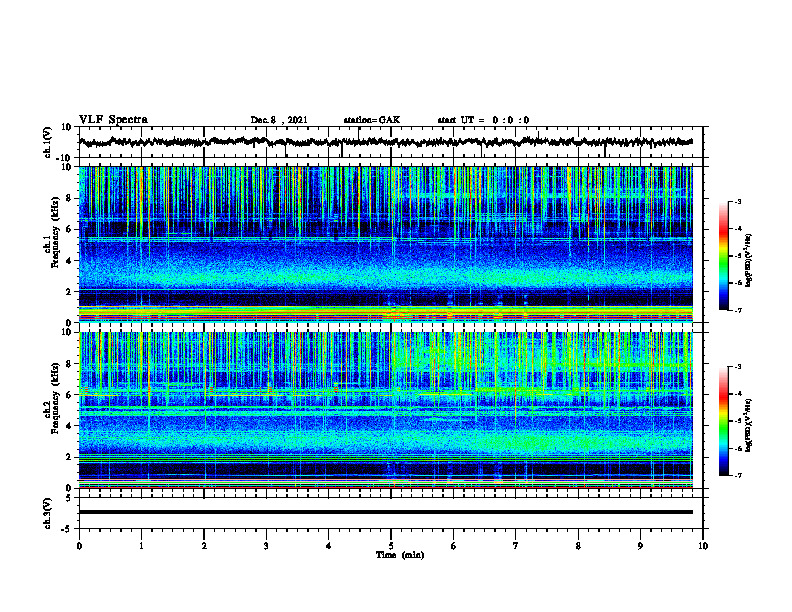792x612 pixels.
Task: Select the "start UT = 0 : 0 : 0" text
Action: [483, 120]
